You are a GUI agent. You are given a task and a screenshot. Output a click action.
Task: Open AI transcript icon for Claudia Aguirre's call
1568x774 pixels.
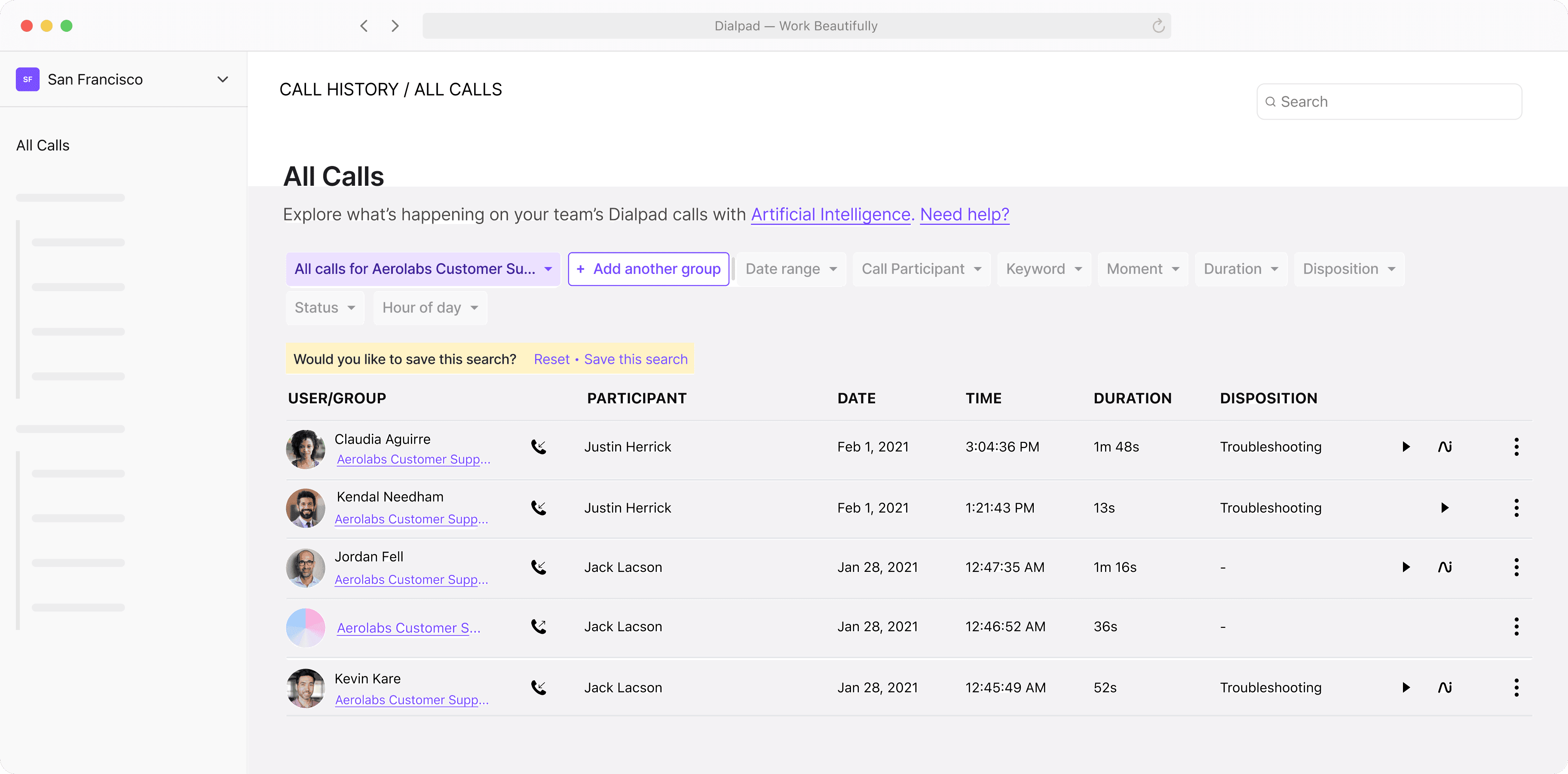1445,447
